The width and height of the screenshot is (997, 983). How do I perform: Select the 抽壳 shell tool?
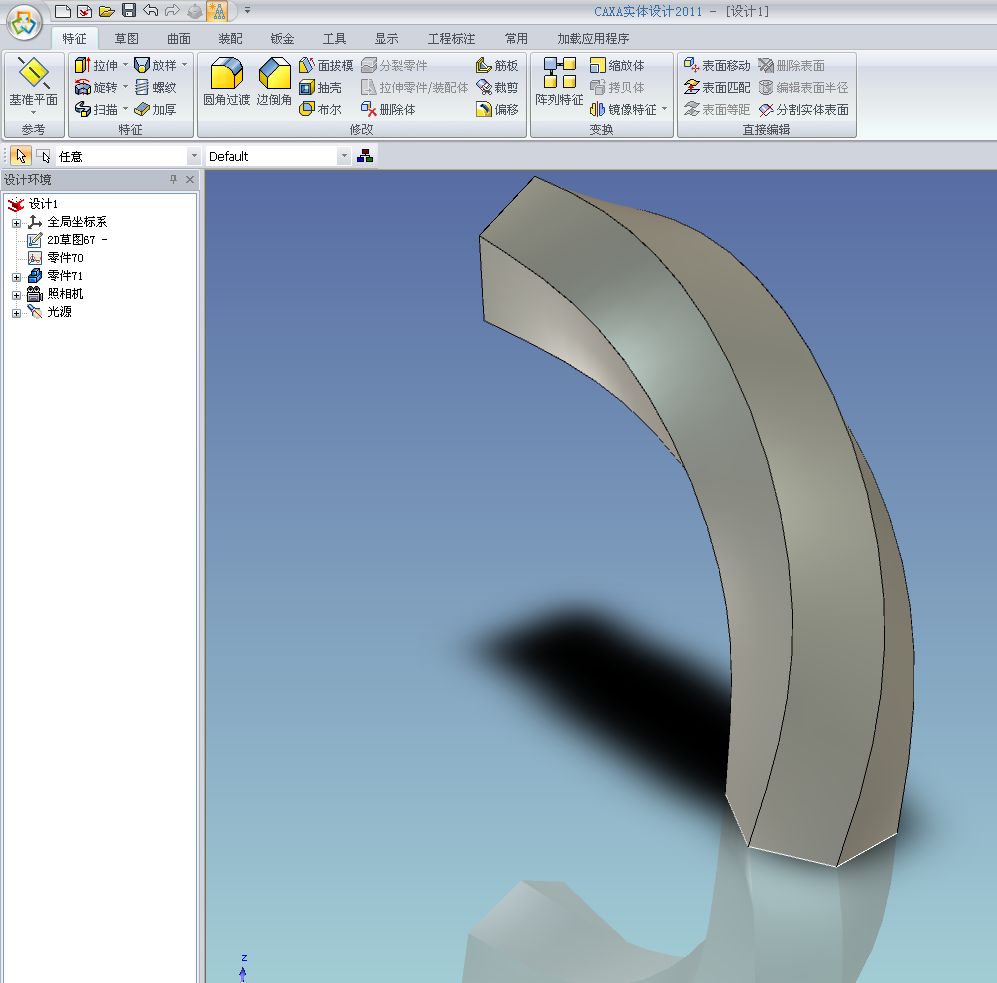pyautogui.click(x=321, y=87)
